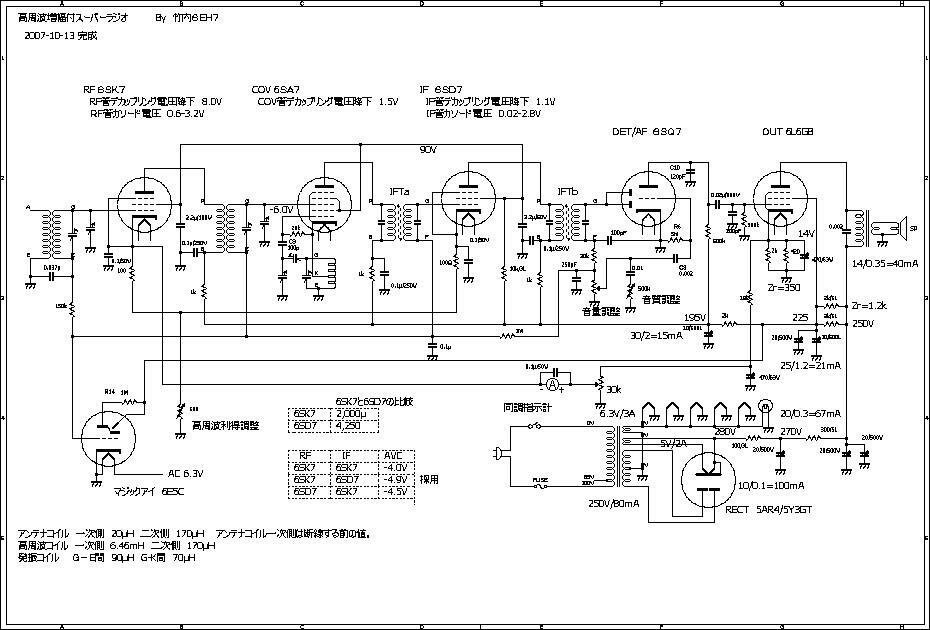Click the 270V voltage label
930x630 pixels.
point(791,431)
